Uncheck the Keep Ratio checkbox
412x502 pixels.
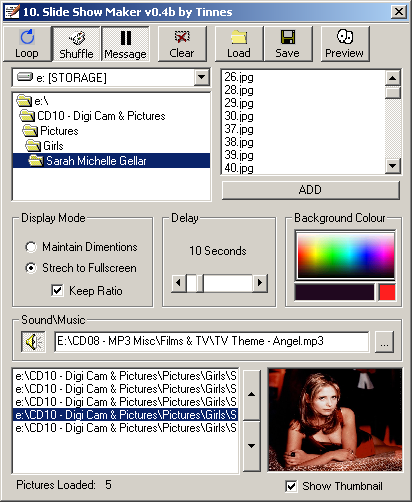click(x=57, y=290)
